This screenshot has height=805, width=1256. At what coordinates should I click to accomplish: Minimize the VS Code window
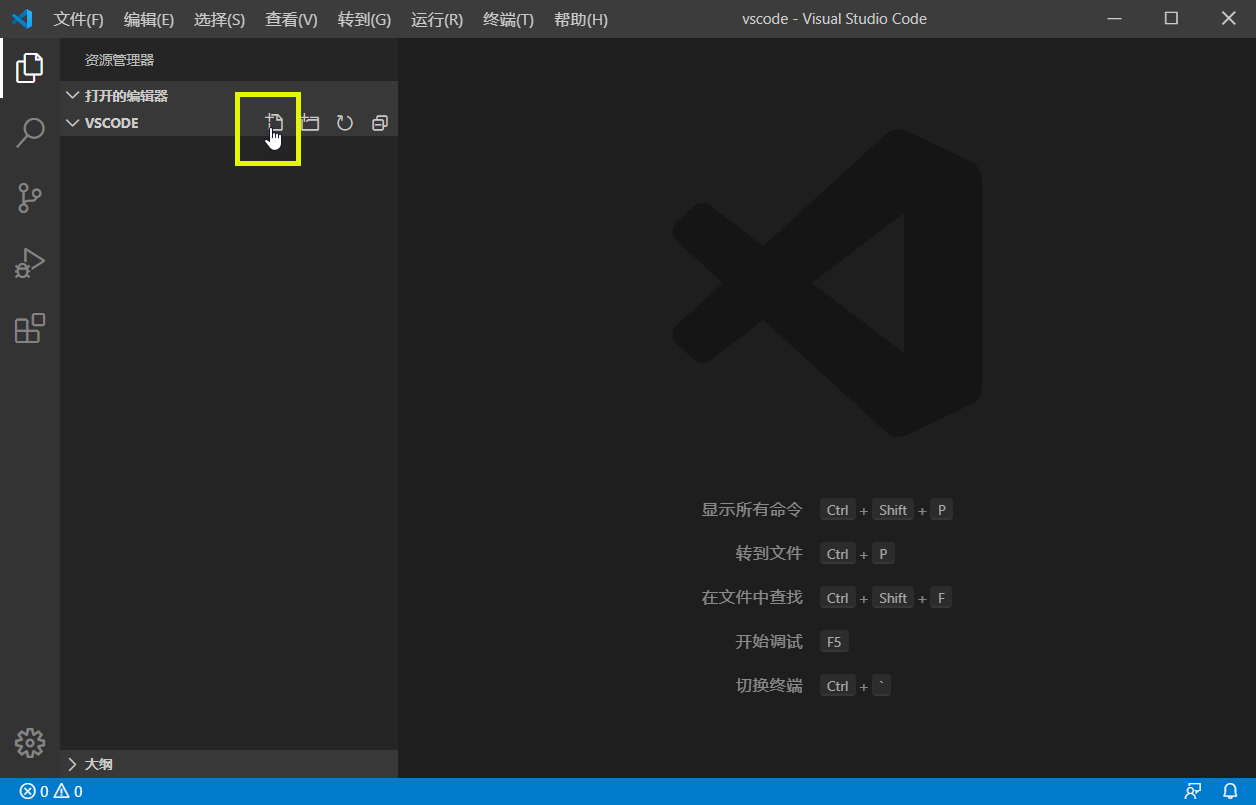(x=1114, y=19)
